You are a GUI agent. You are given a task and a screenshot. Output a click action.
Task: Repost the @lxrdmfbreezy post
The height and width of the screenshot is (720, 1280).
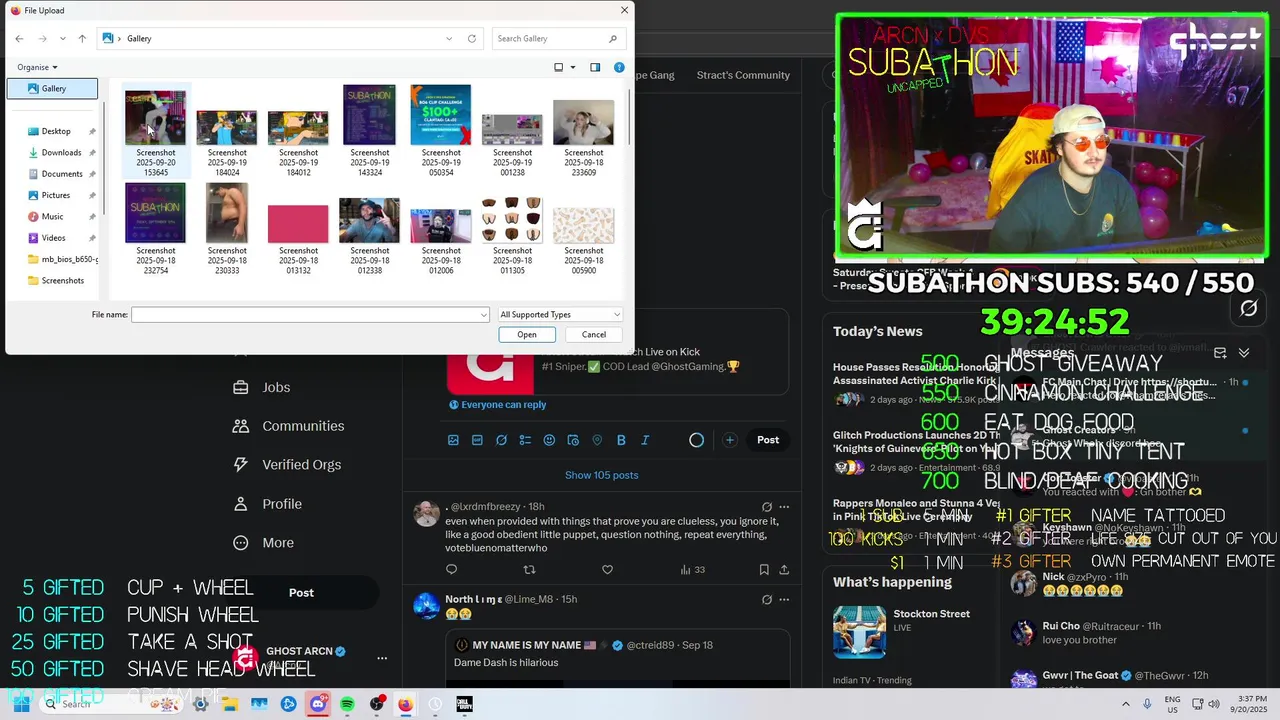[x=529, y=570]
